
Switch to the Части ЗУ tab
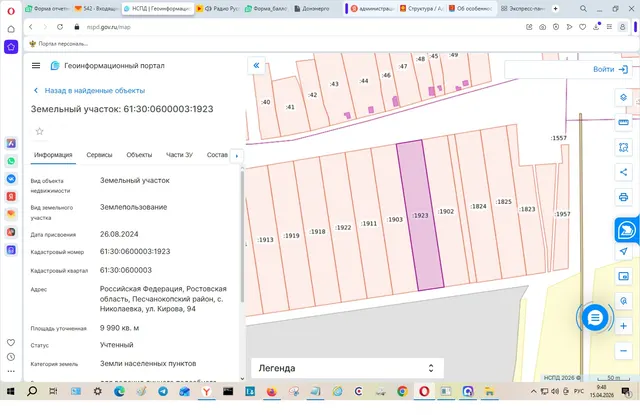click(x=179, y=155)
